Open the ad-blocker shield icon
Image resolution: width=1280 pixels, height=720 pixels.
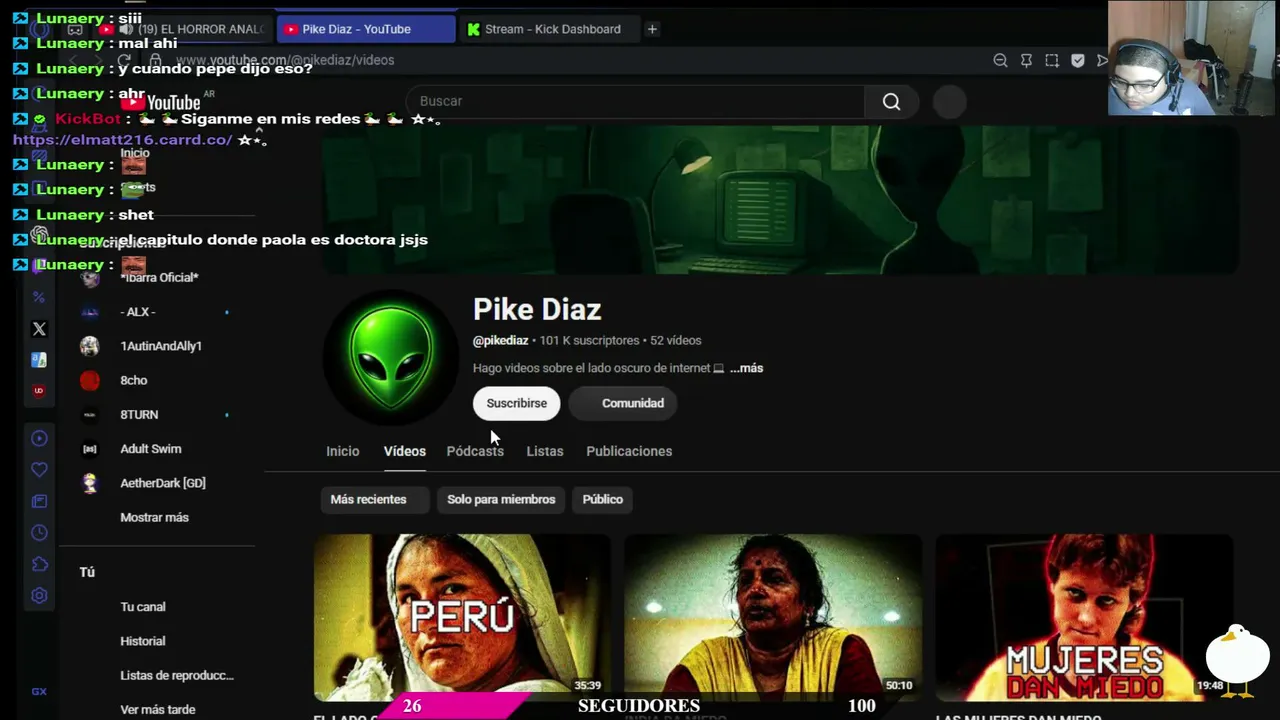(x=1078, y=60)
